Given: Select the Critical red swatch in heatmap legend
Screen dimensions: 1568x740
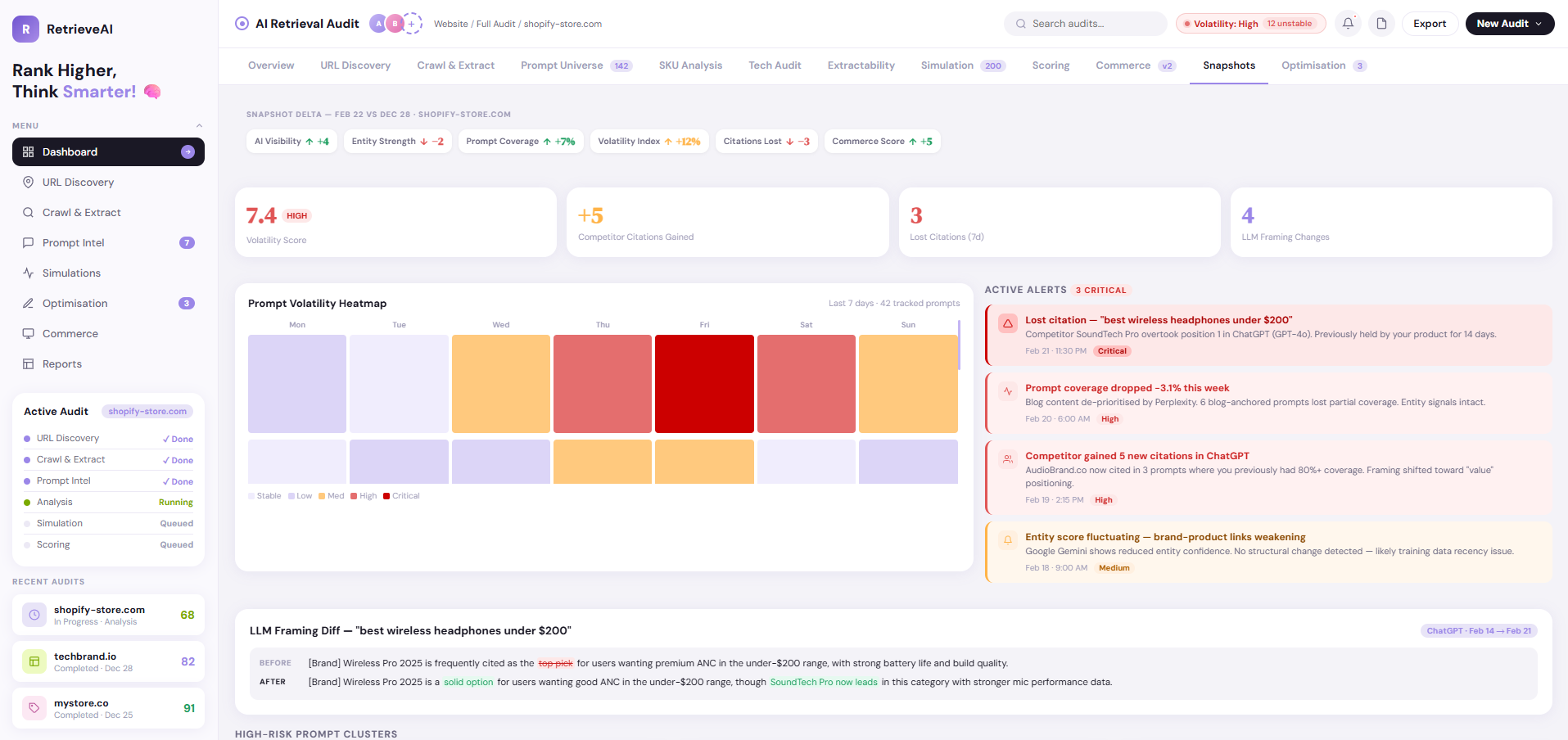Looking at the screenshot, I should [387, 495].
